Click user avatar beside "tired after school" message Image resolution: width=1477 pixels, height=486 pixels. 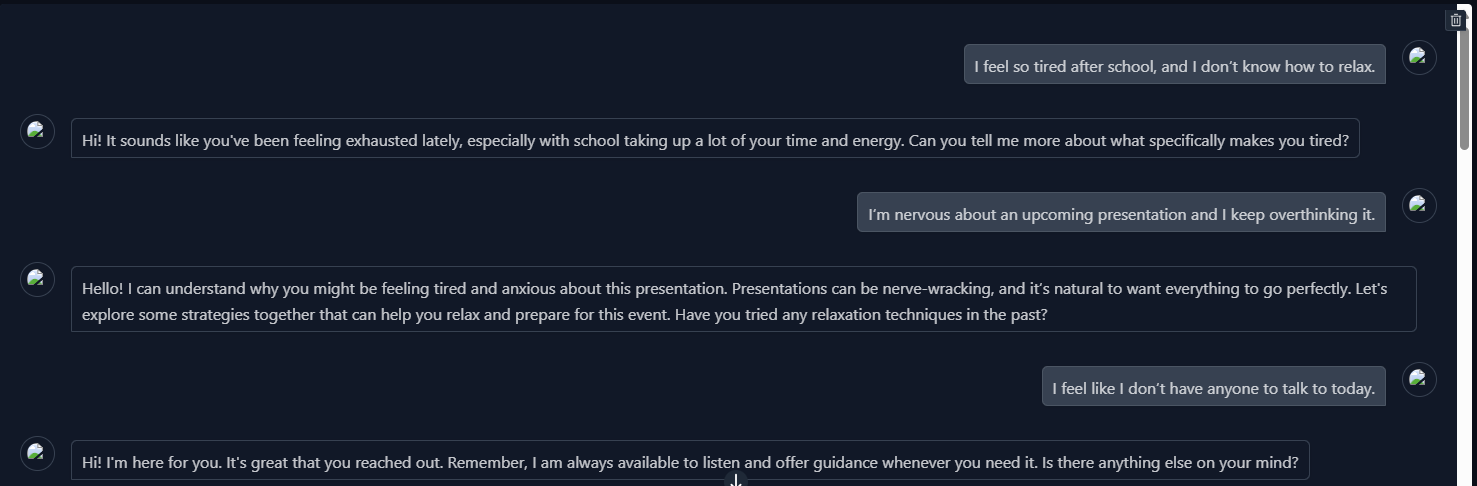(1419, 57)
